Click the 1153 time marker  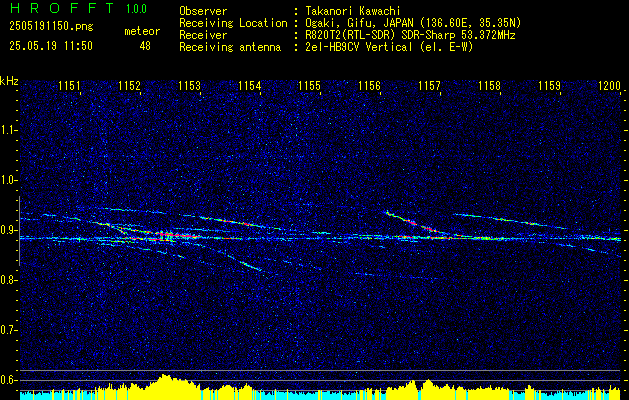pyautogui.click(x=189, y=85)
